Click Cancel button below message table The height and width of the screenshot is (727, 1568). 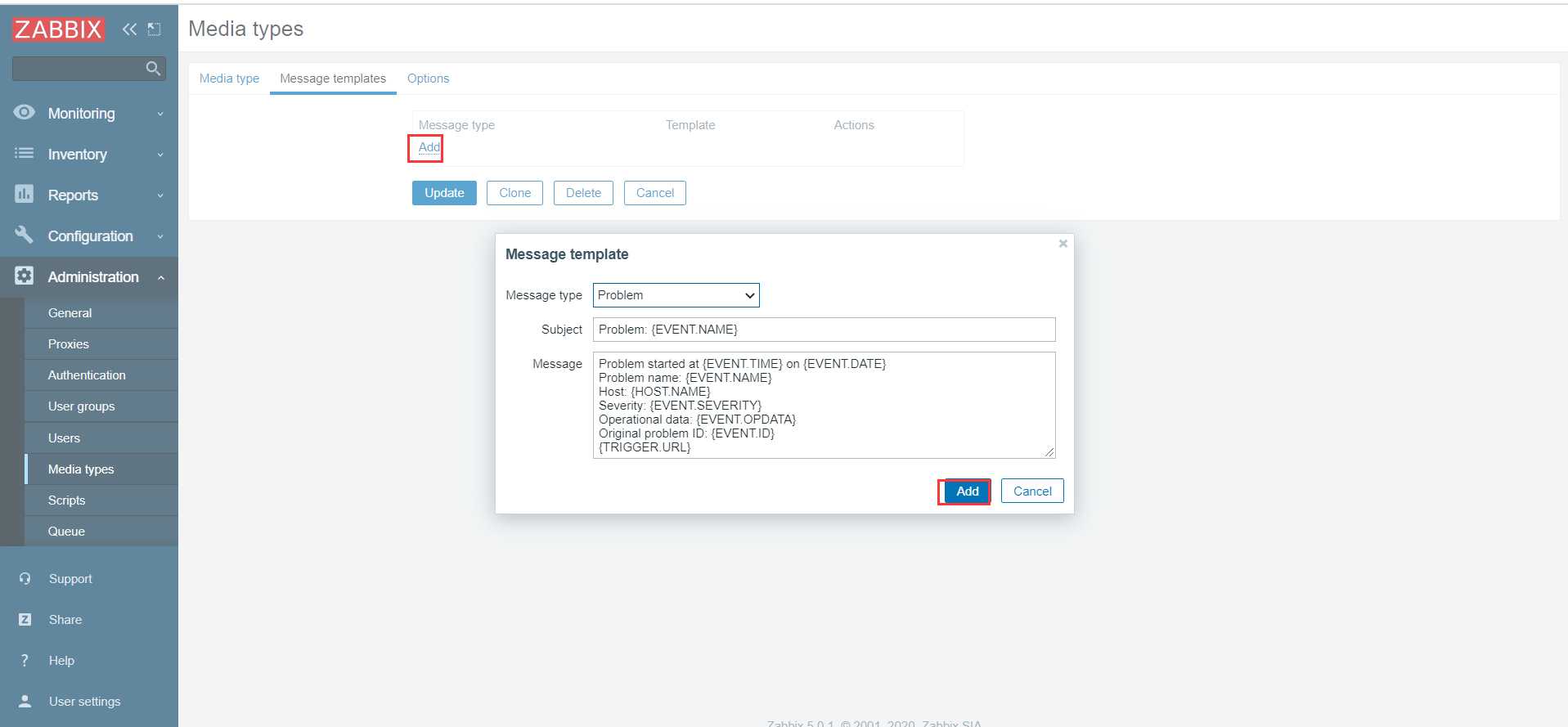click(655, 193)
